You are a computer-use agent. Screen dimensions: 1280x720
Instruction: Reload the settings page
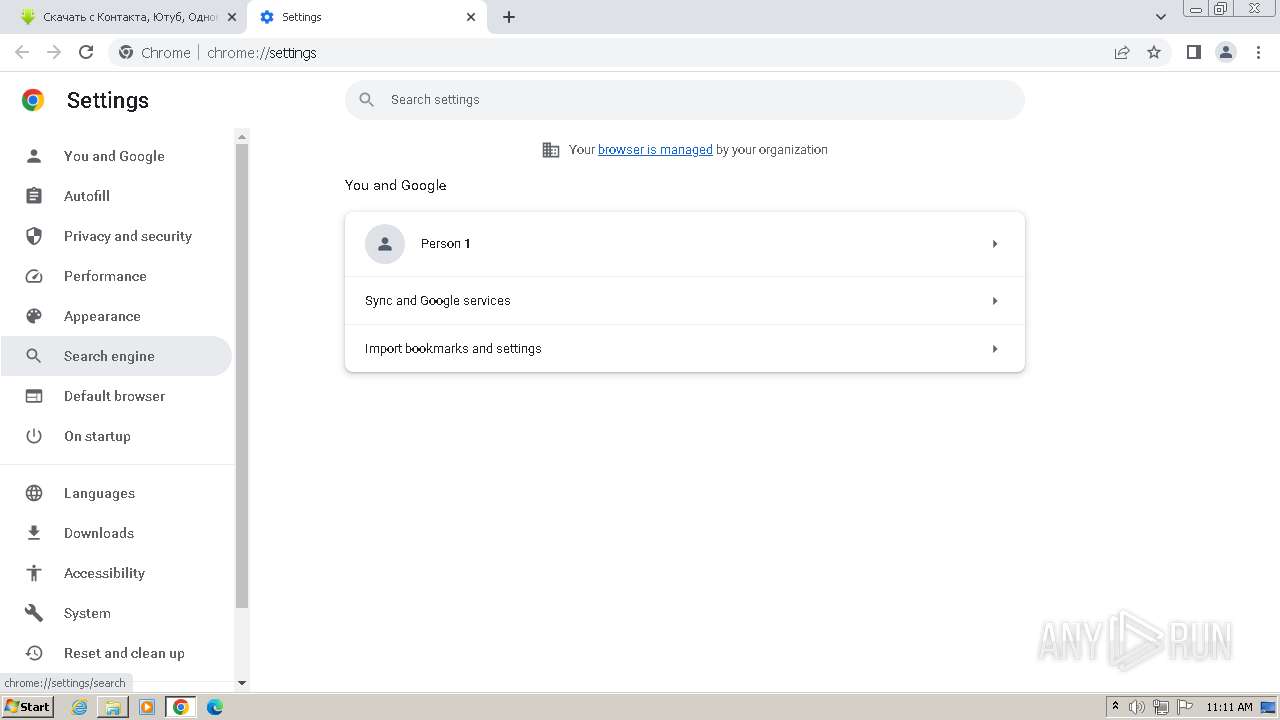click(x=86, y=52)
